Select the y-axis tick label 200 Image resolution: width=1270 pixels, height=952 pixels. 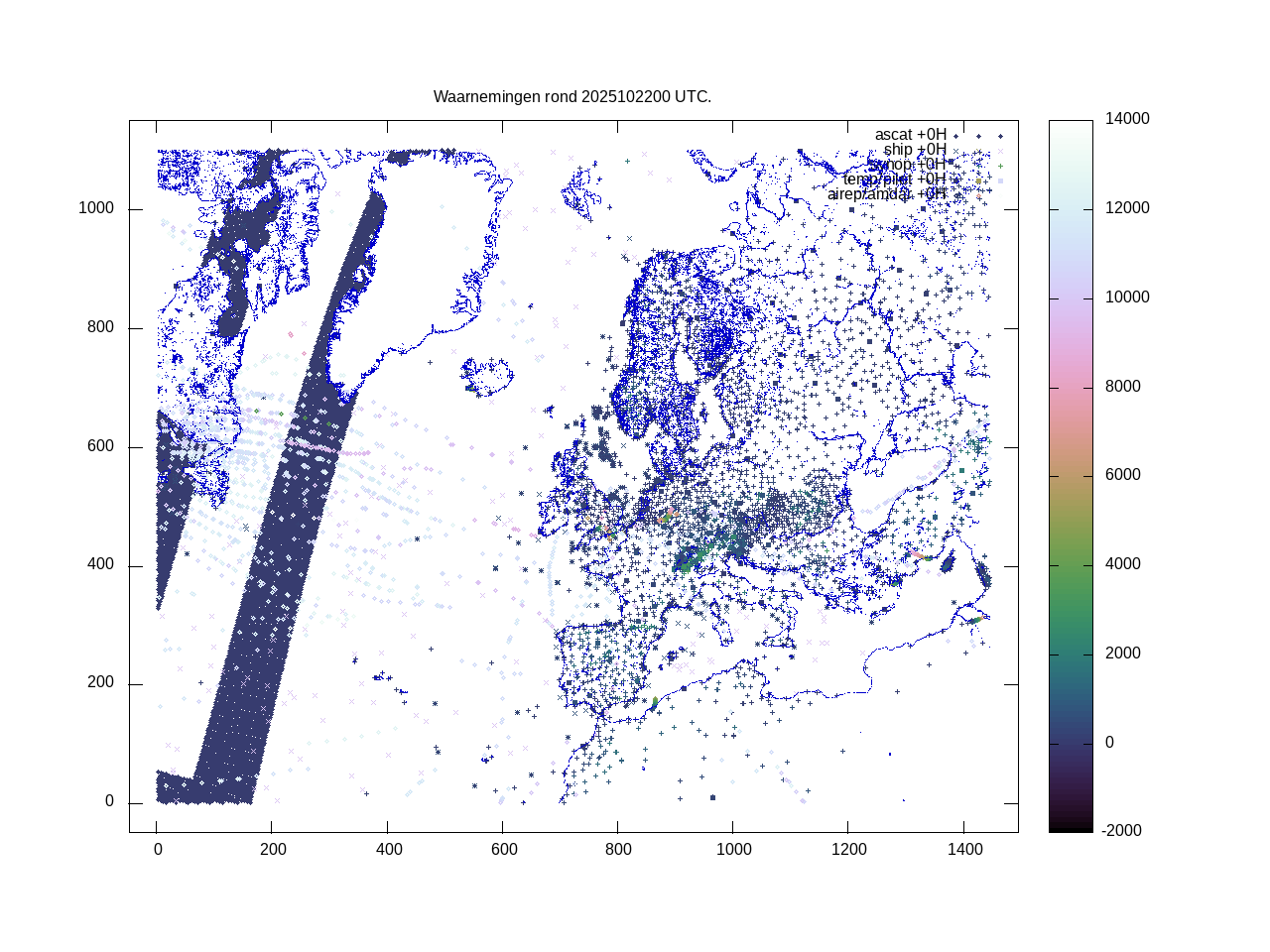(x=100, y=683)
